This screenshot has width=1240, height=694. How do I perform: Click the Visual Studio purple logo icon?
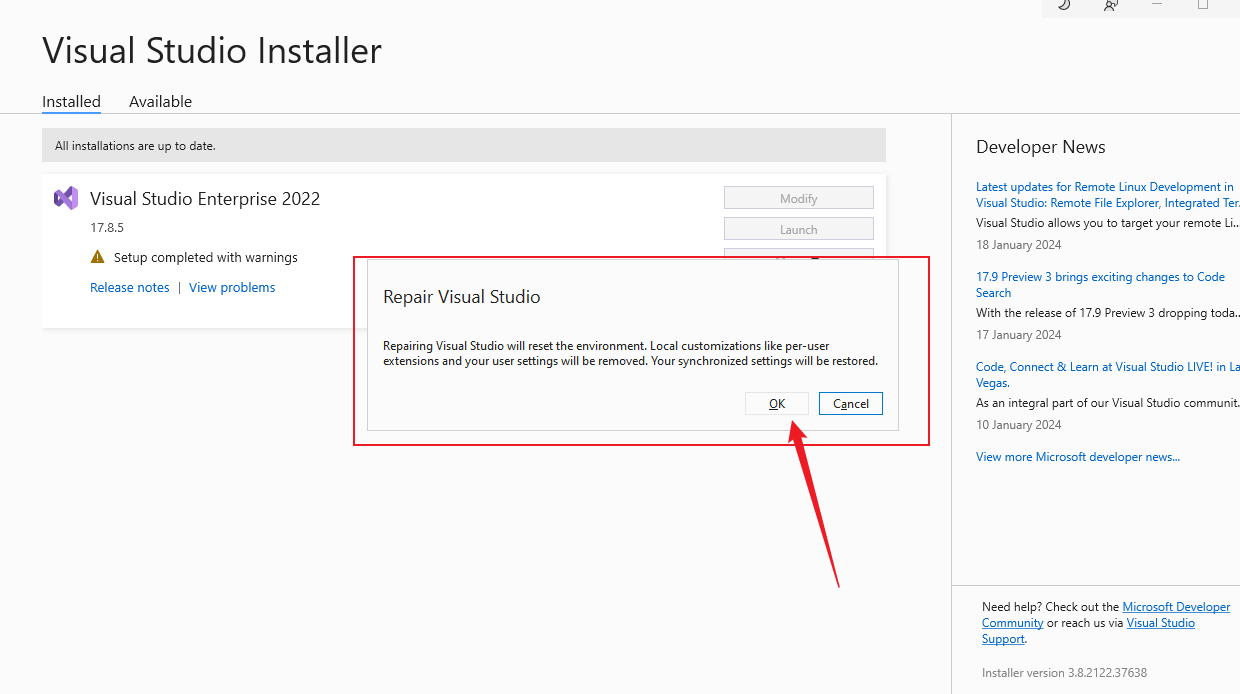[x=66, y=198]
